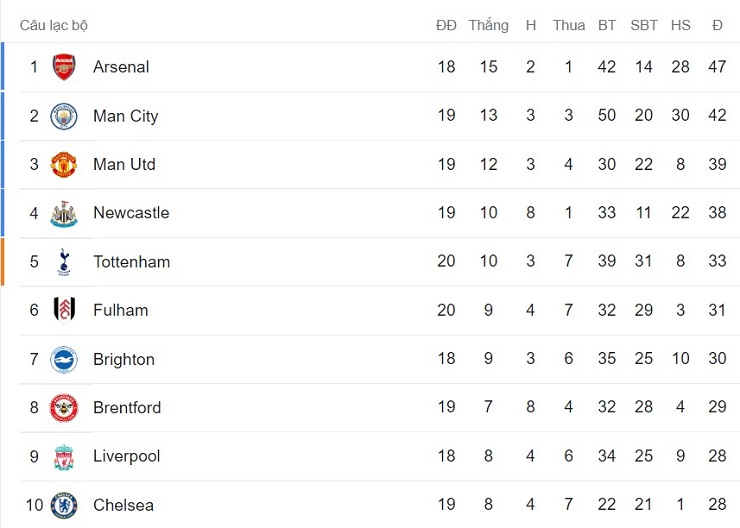Click the Fulham club crest
The height and width of the screenshot is (528, 740).
click(64, 310)
